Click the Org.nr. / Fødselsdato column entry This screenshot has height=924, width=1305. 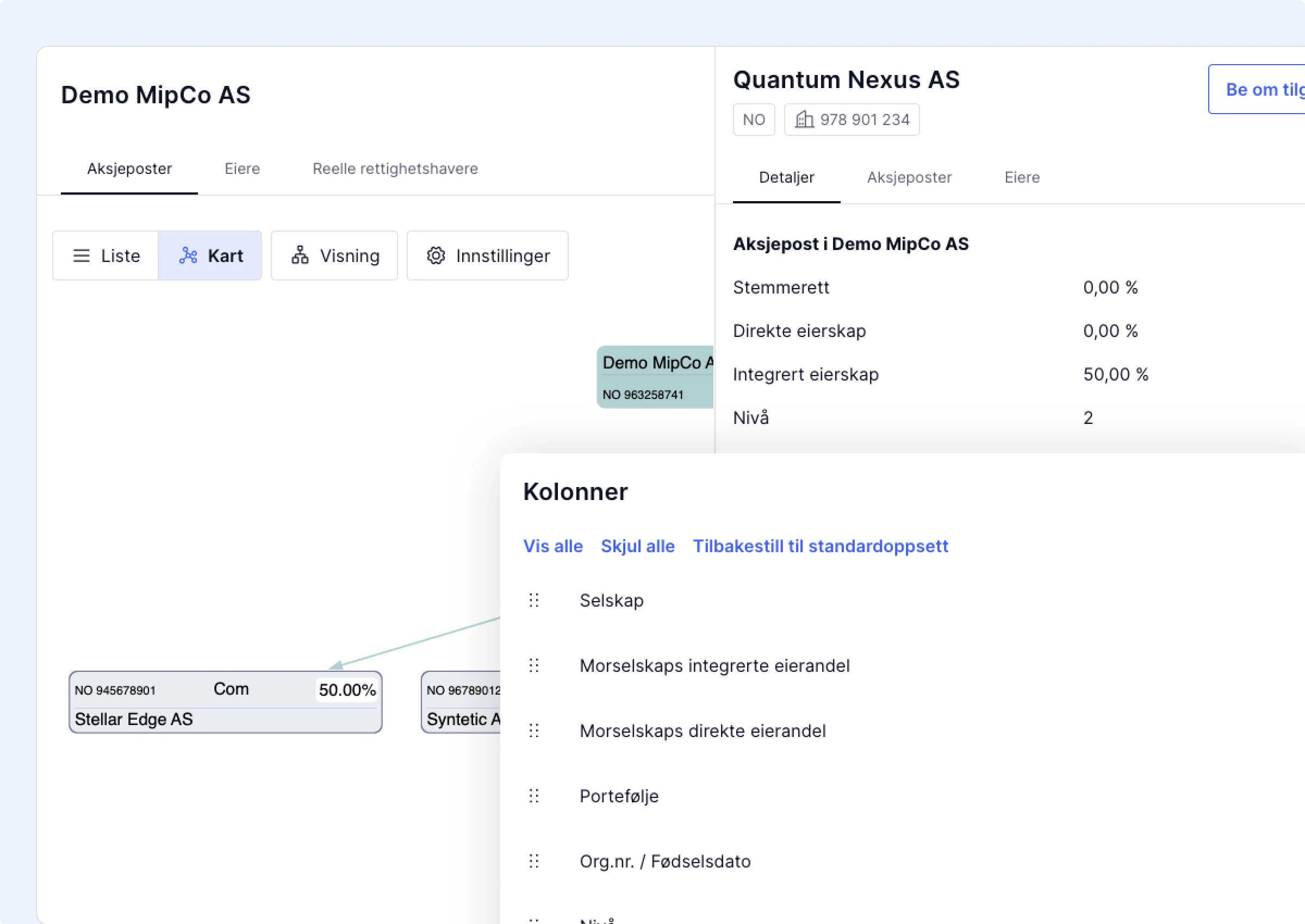[x=666, y=861]
